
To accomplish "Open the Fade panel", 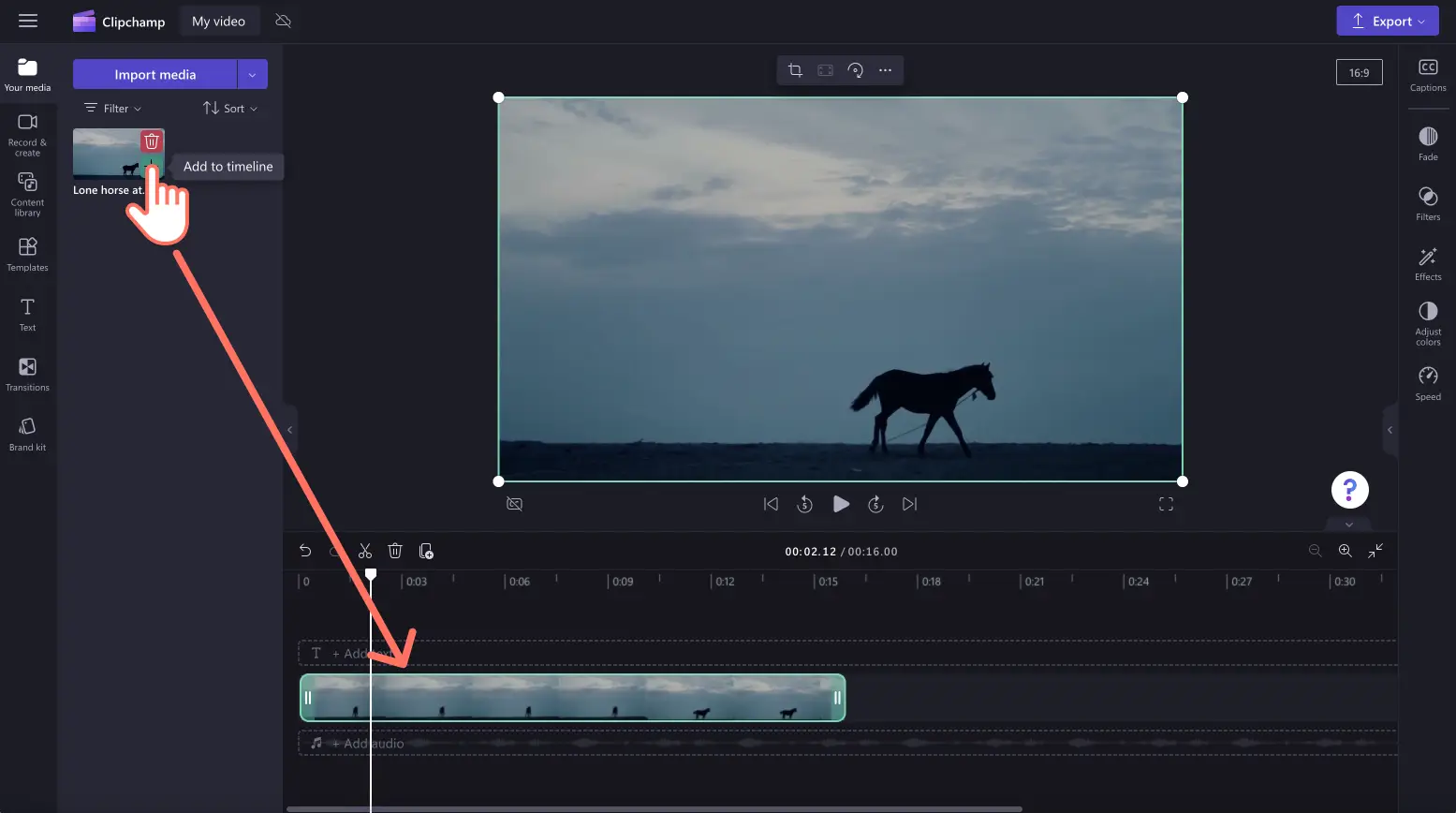I will pos(1428,144).
